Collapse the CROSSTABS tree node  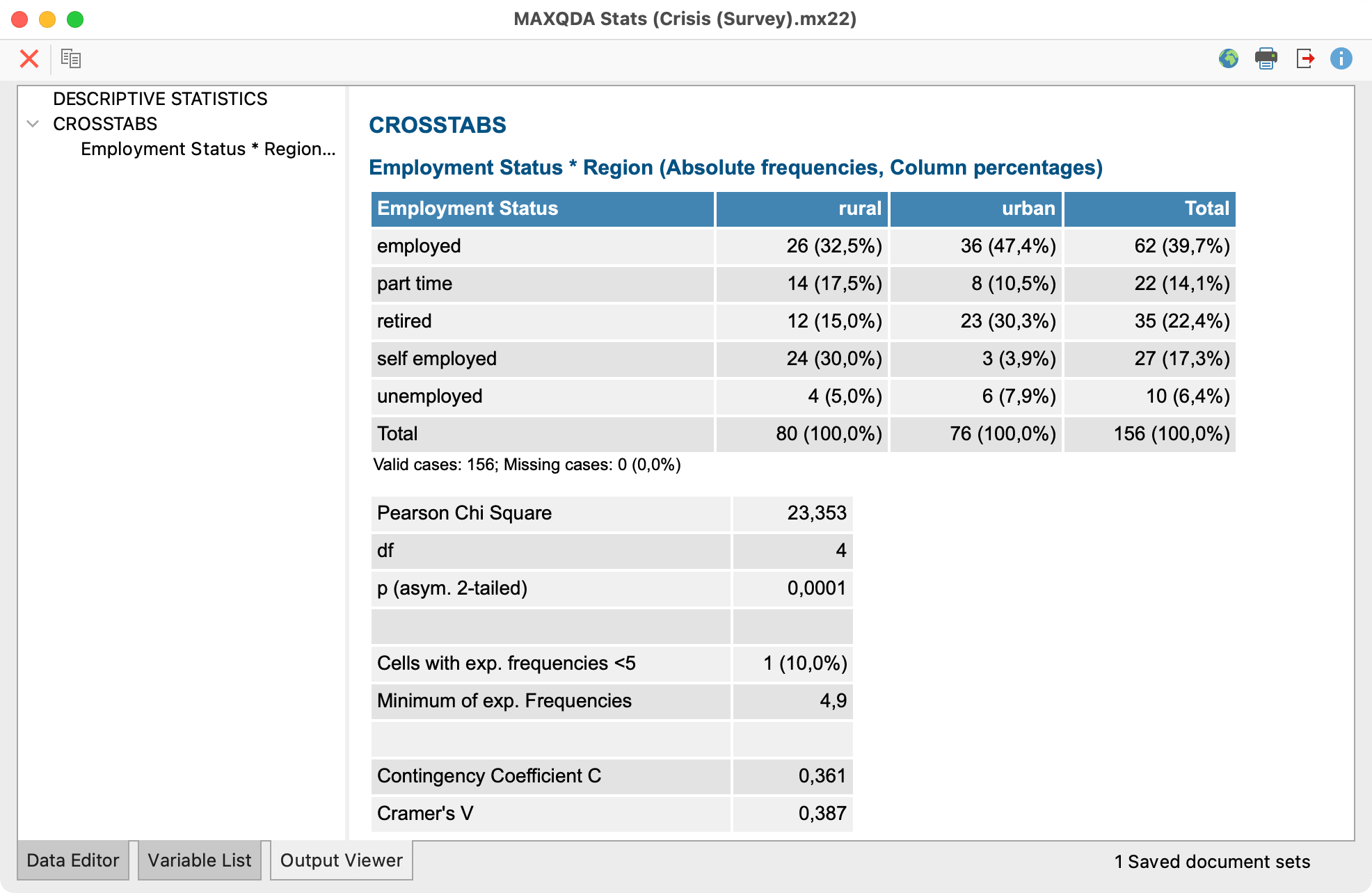pyautogui.click(x=31, y=124)
